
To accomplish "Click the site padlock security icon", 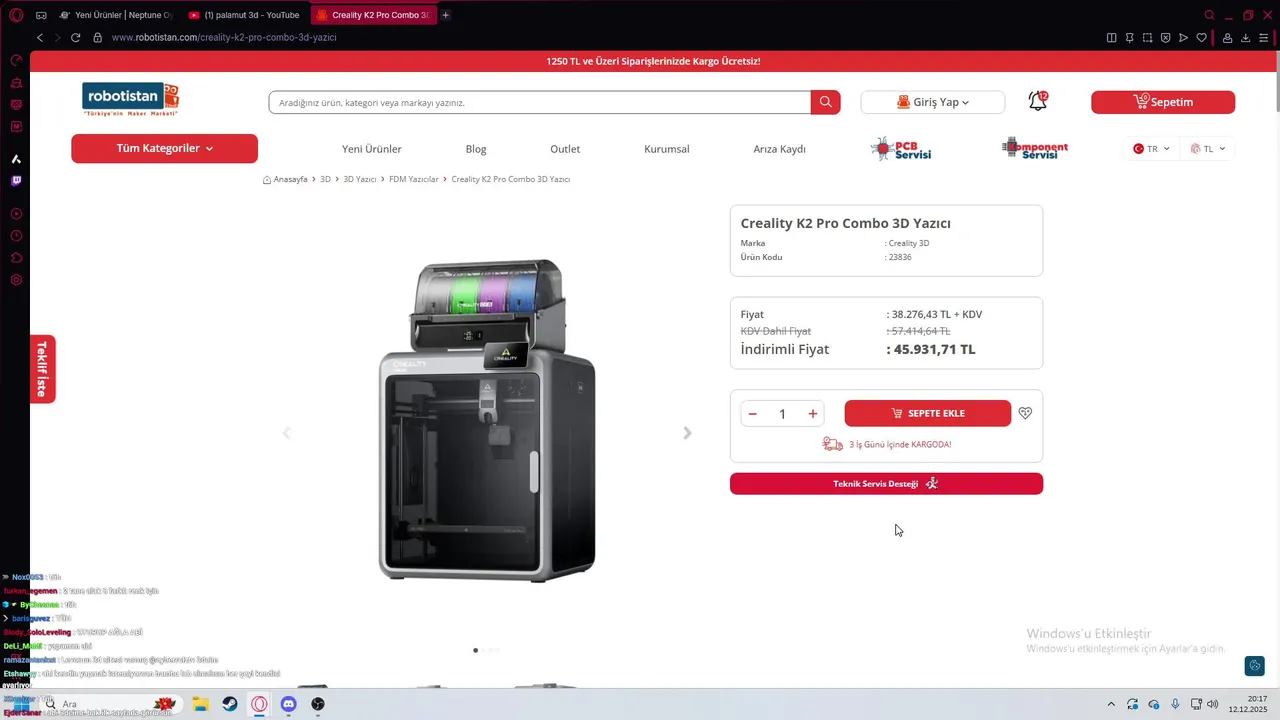I will tap(97, 37).
